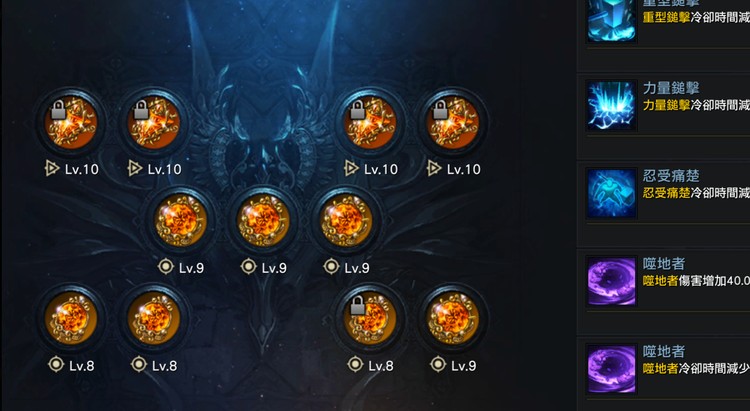The height and width of the screenshot is (411, 750).
Task: Select the third Lv.10 gem from left
Action: [370, 122]
